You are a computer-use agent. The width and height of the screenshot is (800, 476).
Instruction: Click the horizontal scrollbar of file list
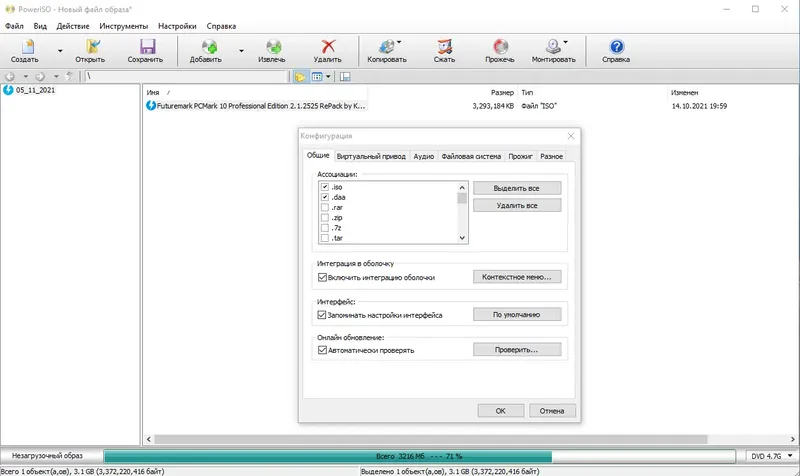click(430, 439)
